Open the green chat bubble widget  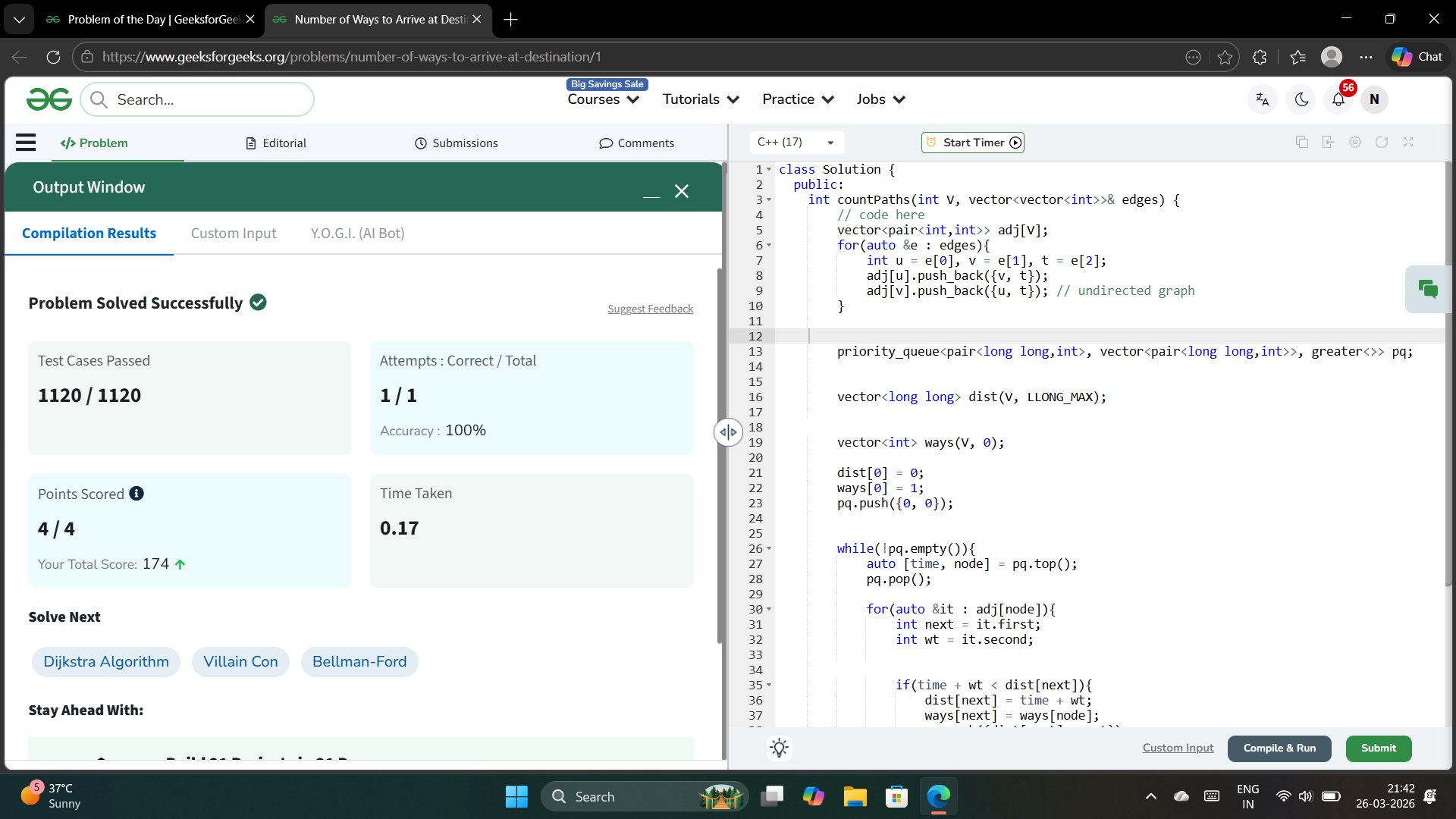tap(1428, 289)
